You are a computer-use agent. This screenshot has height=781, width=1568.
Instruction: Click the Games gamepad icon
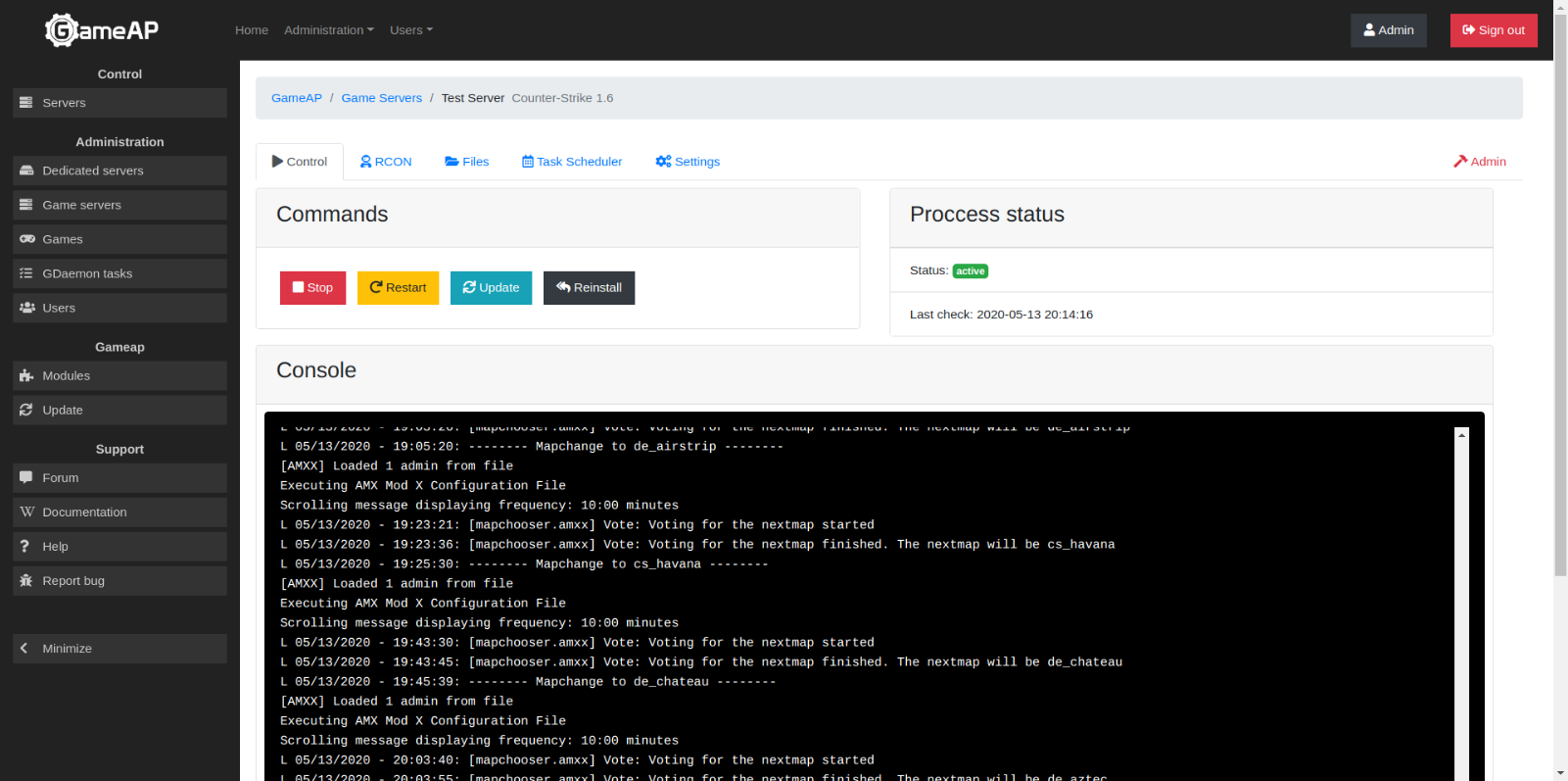[26, 239]
